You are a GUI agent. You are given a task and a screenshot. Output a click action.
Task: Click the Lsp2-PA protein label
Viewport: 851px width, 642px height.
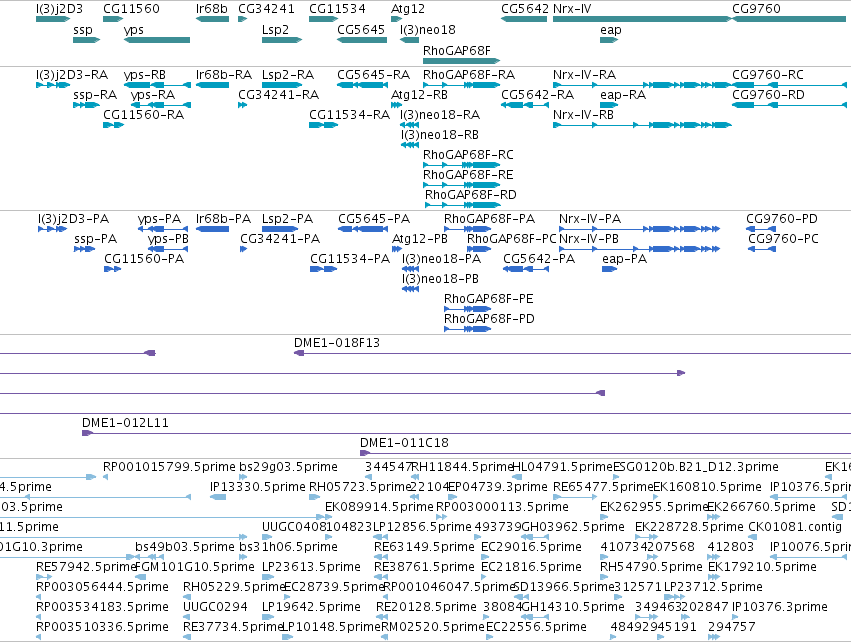coord(288,219)
